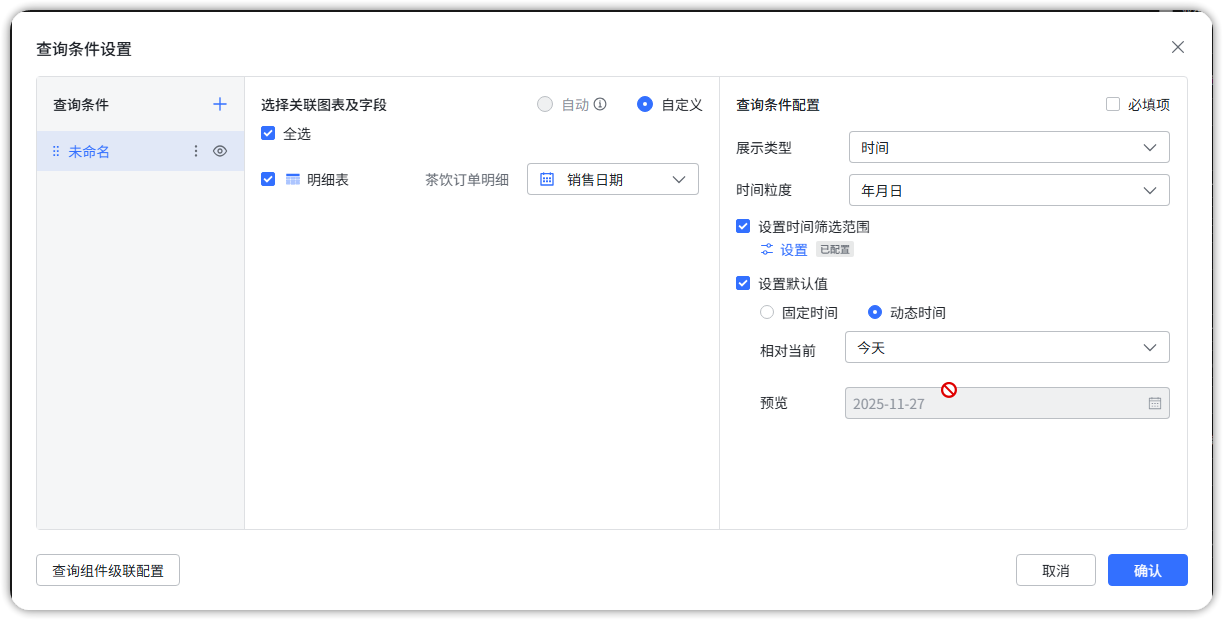Select the 自定义 radio option
The height and width of the screenshot is (620, 1223).
click(645, 104)
